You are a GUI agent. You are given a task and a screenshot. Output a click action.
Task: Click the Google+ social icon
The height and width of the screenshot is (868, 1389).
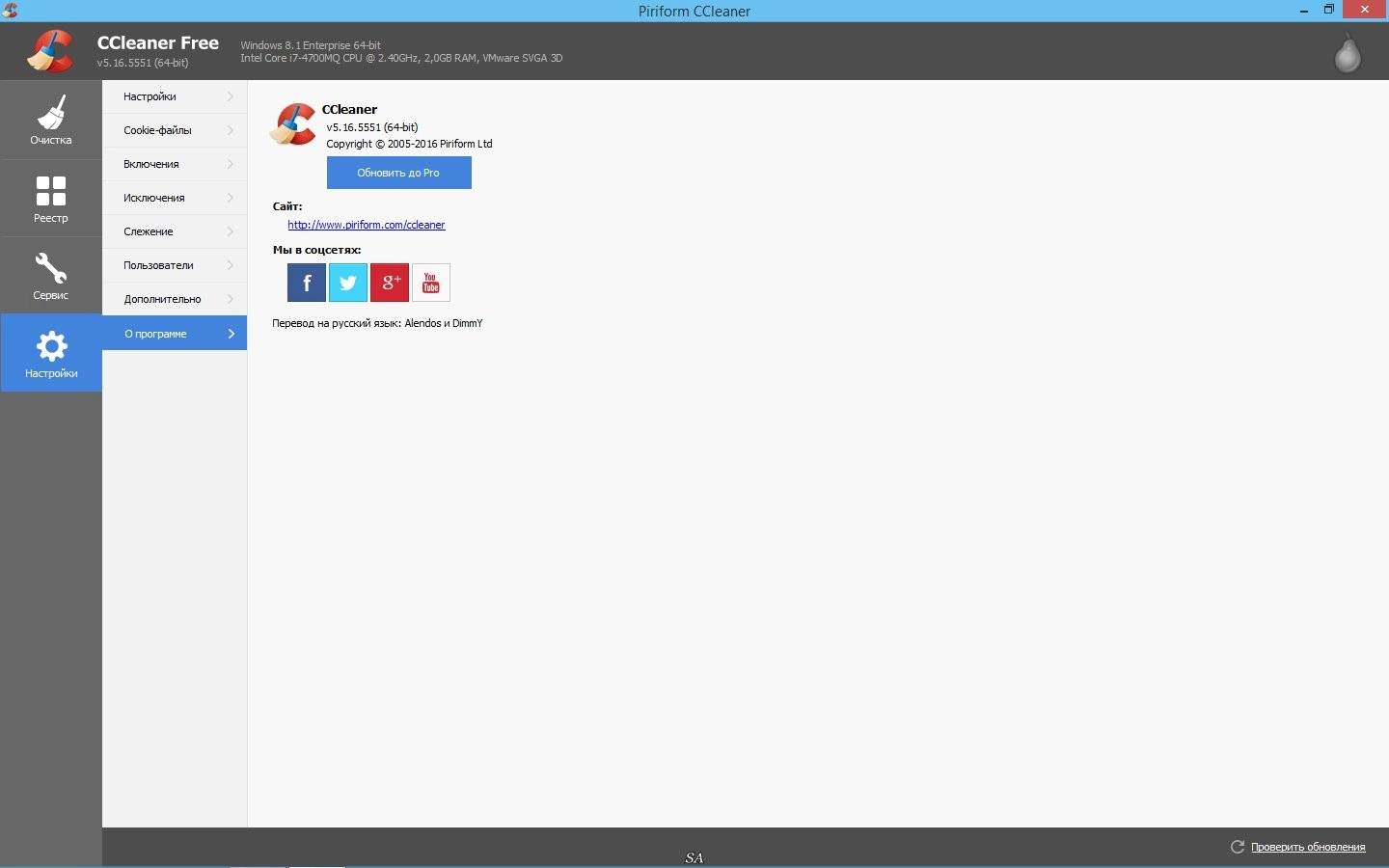[390, 283]
